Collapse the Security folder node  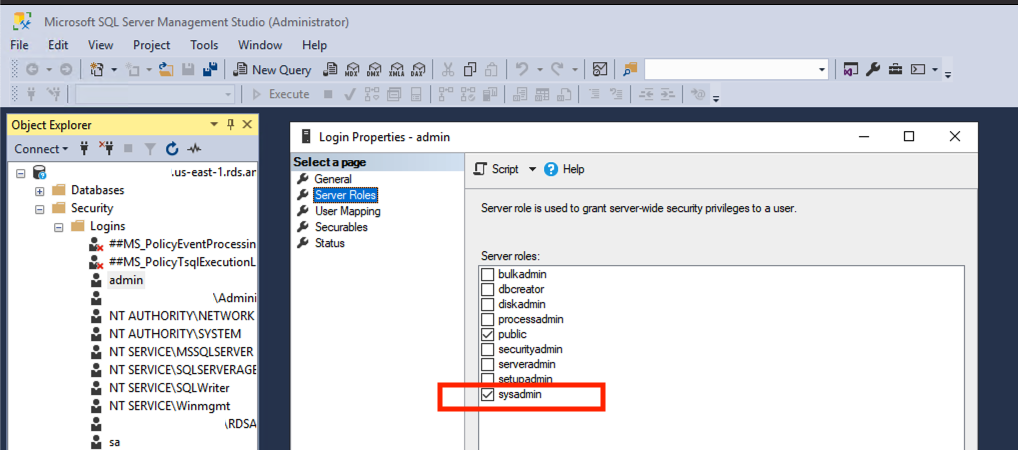[x=40, y=209]
